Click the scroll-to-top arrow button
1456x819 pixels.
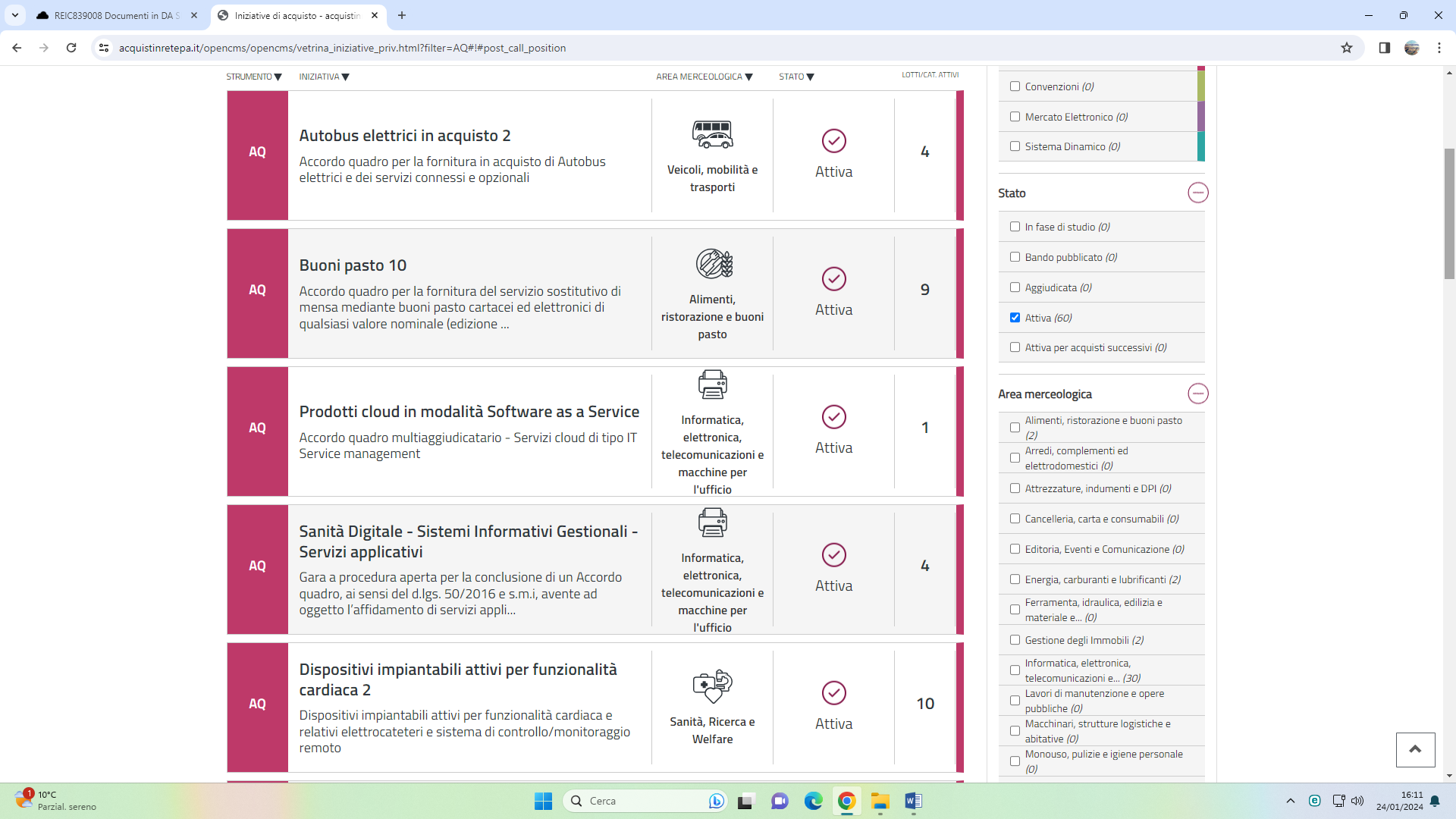pyautogui.click(x=1415, y=749)
